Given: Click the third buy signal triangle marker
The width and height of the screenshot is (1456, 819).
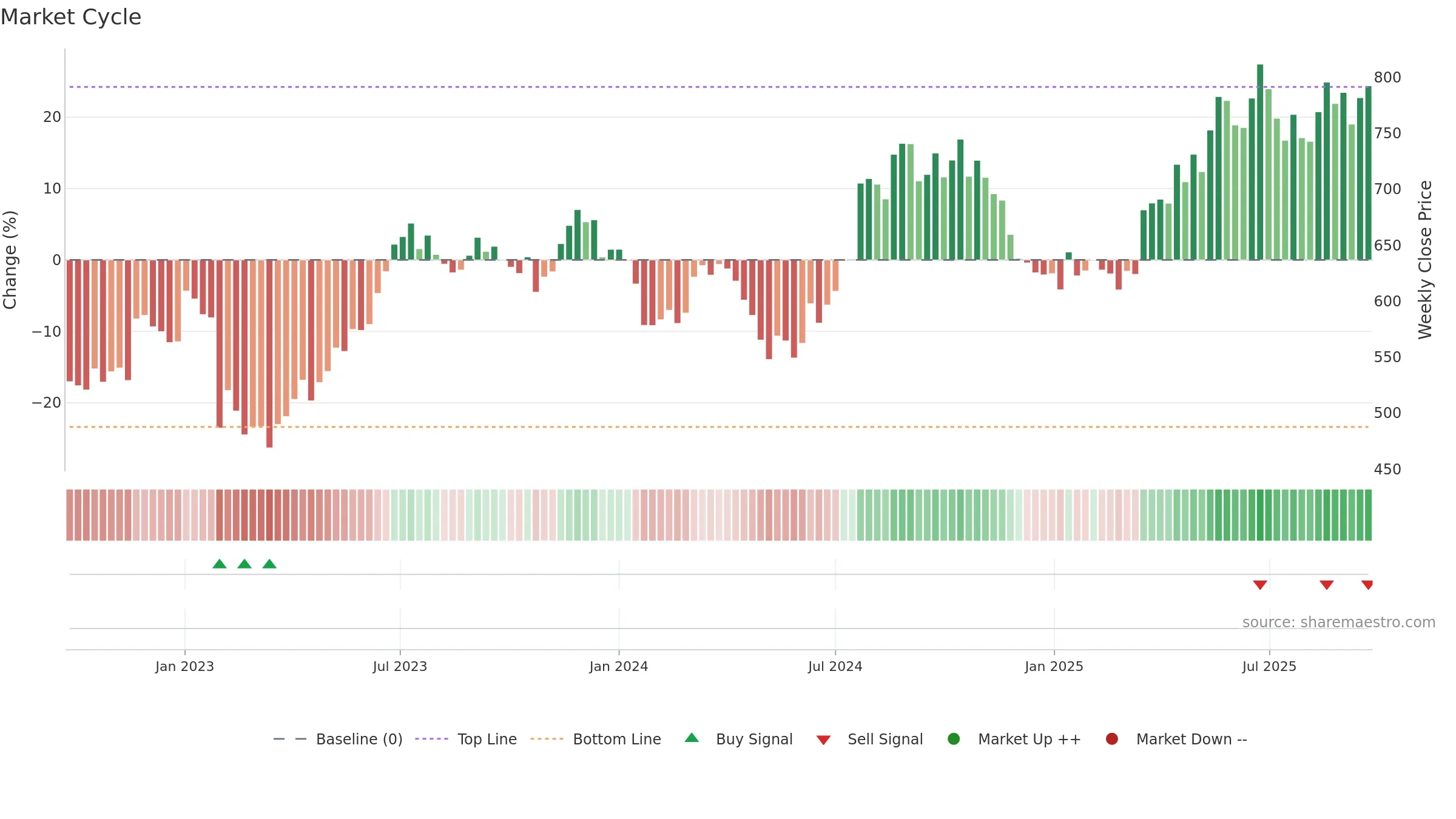Looking at the screenshot, I should pyautogui.click(x=269, y=564).
